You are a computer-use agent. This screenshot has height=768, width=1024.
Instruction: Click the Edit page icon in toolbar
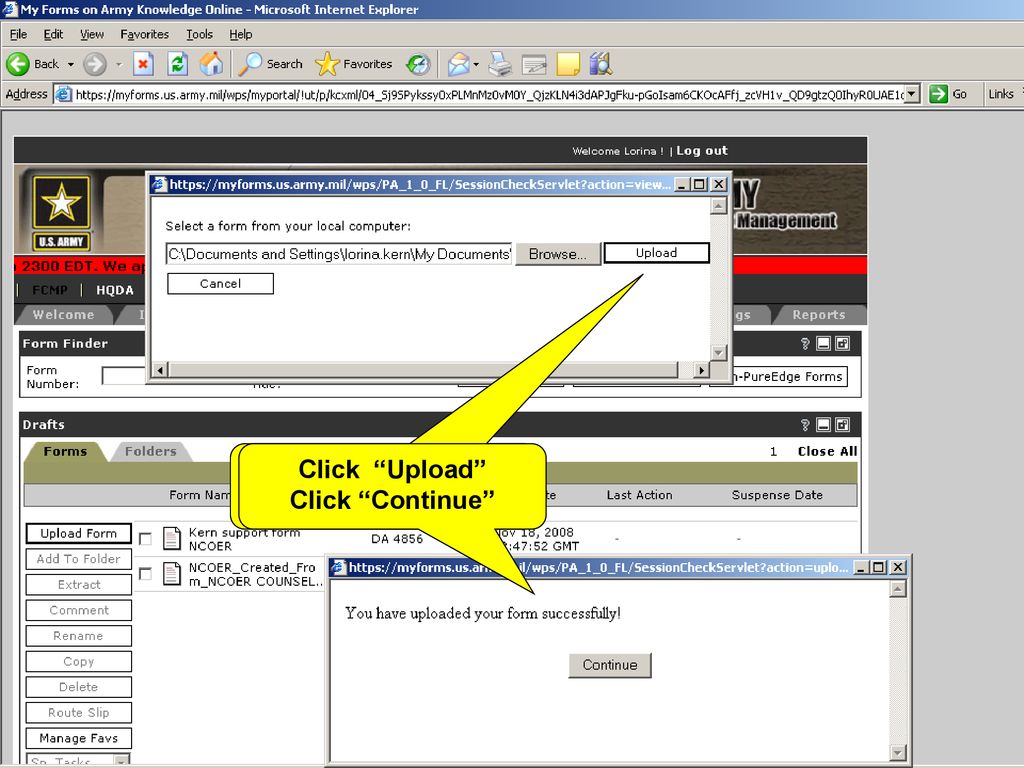click(534, 64)
